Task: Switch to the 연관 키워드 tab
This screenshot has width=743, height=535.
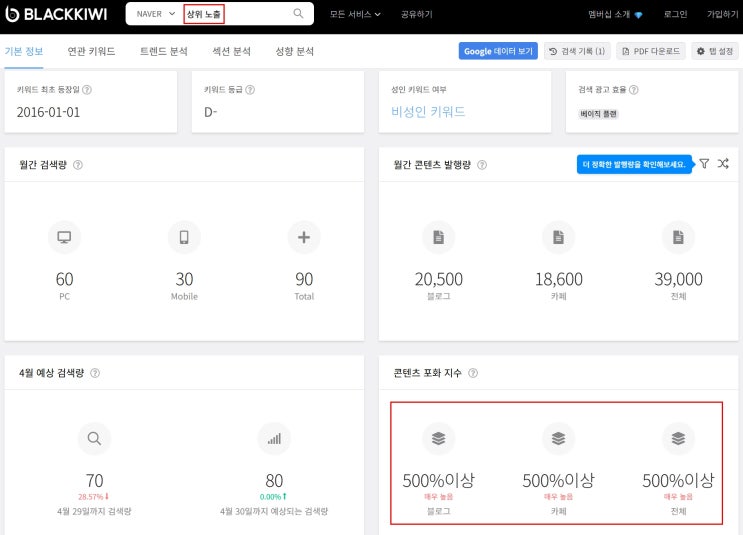Action: pyautogui.click(x=91, y=51)
